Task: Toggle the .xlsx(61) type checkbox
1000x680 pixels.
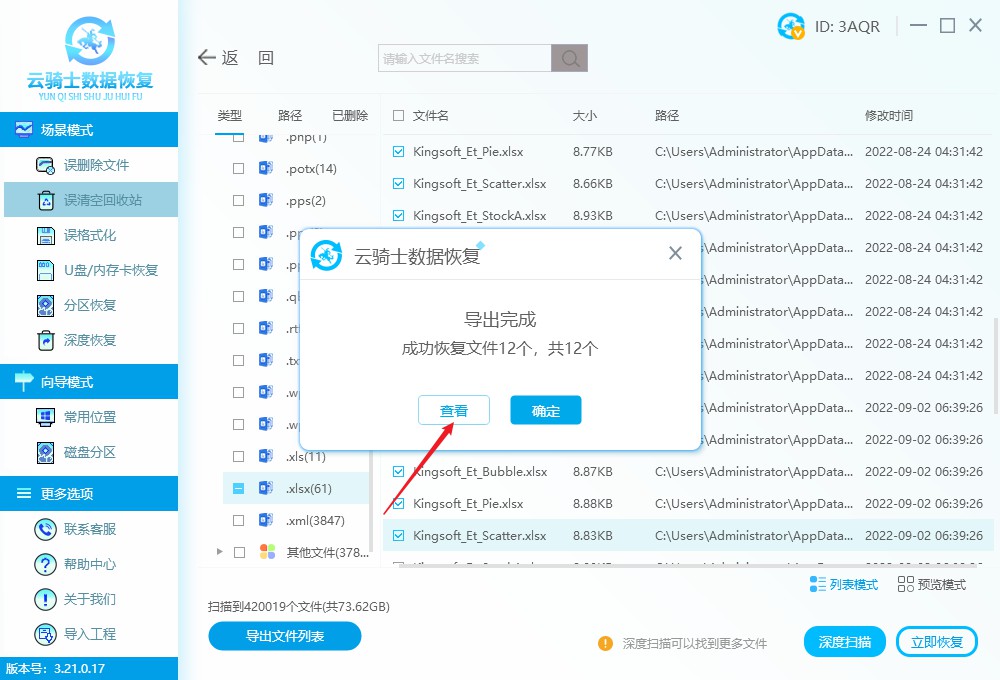Action: click(x=239, y=489)
